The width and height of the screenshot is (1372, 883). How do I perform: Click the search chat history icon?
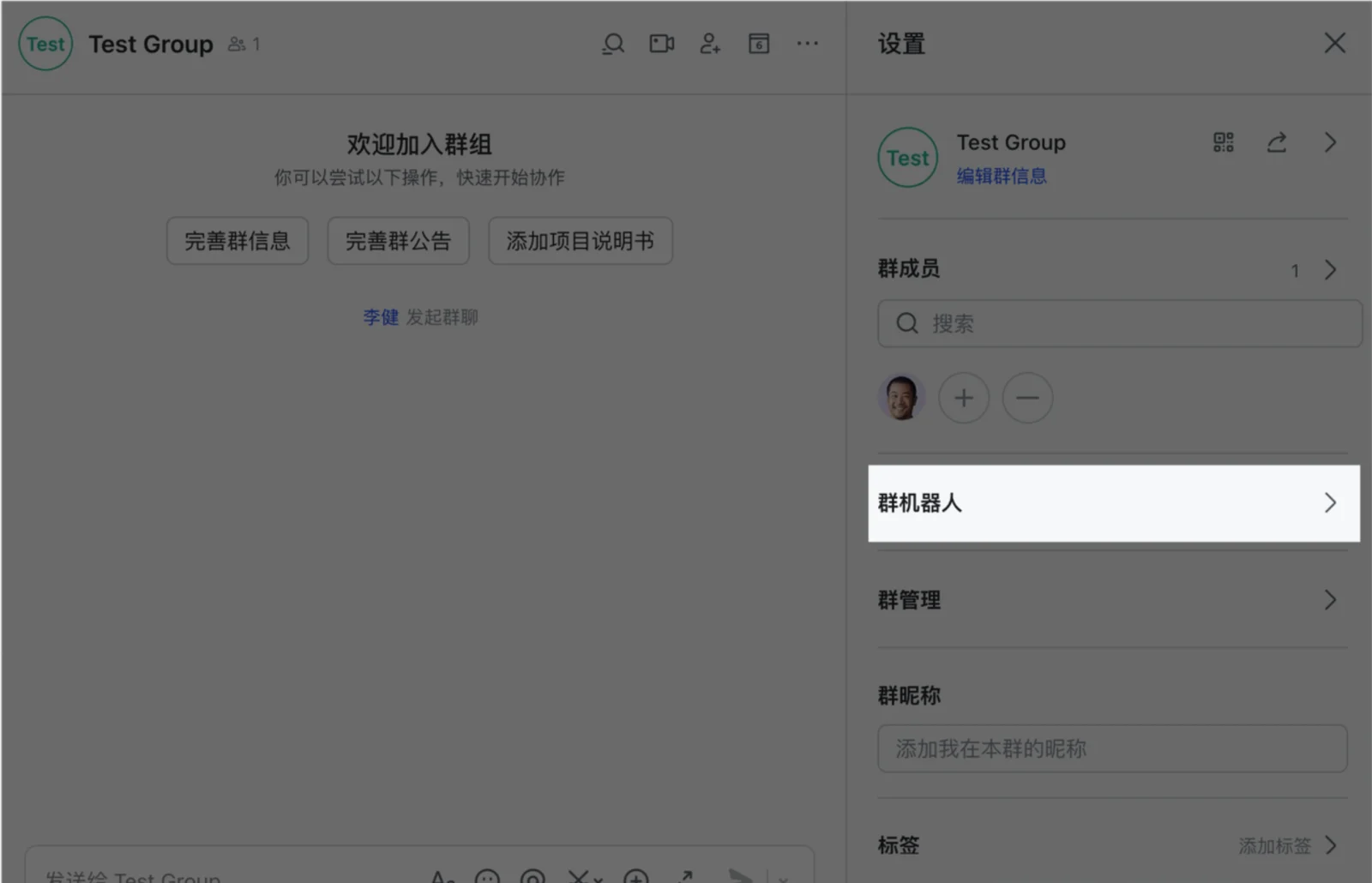pos(613,44)
